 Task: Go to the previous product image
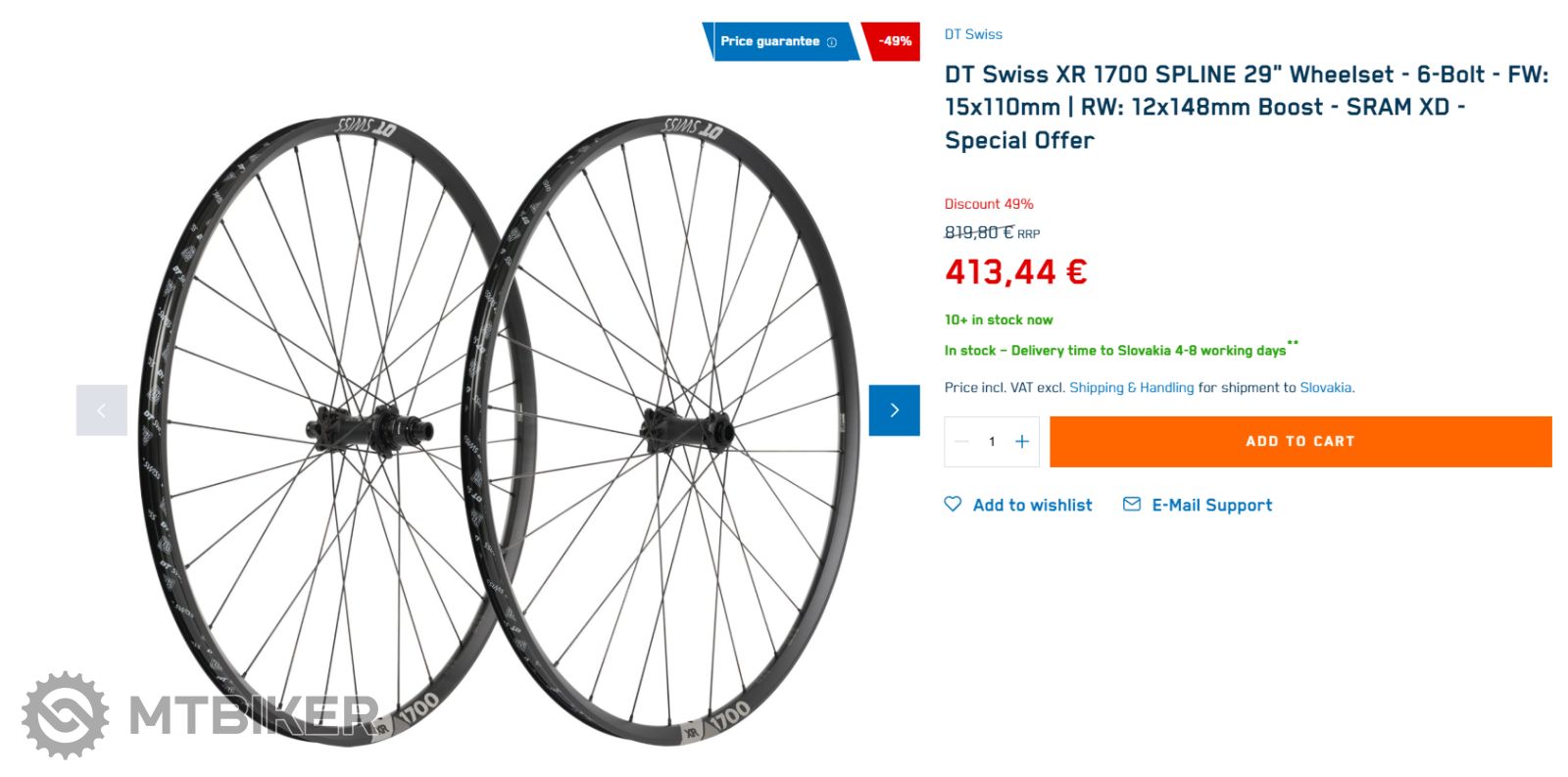coord(102,410)
